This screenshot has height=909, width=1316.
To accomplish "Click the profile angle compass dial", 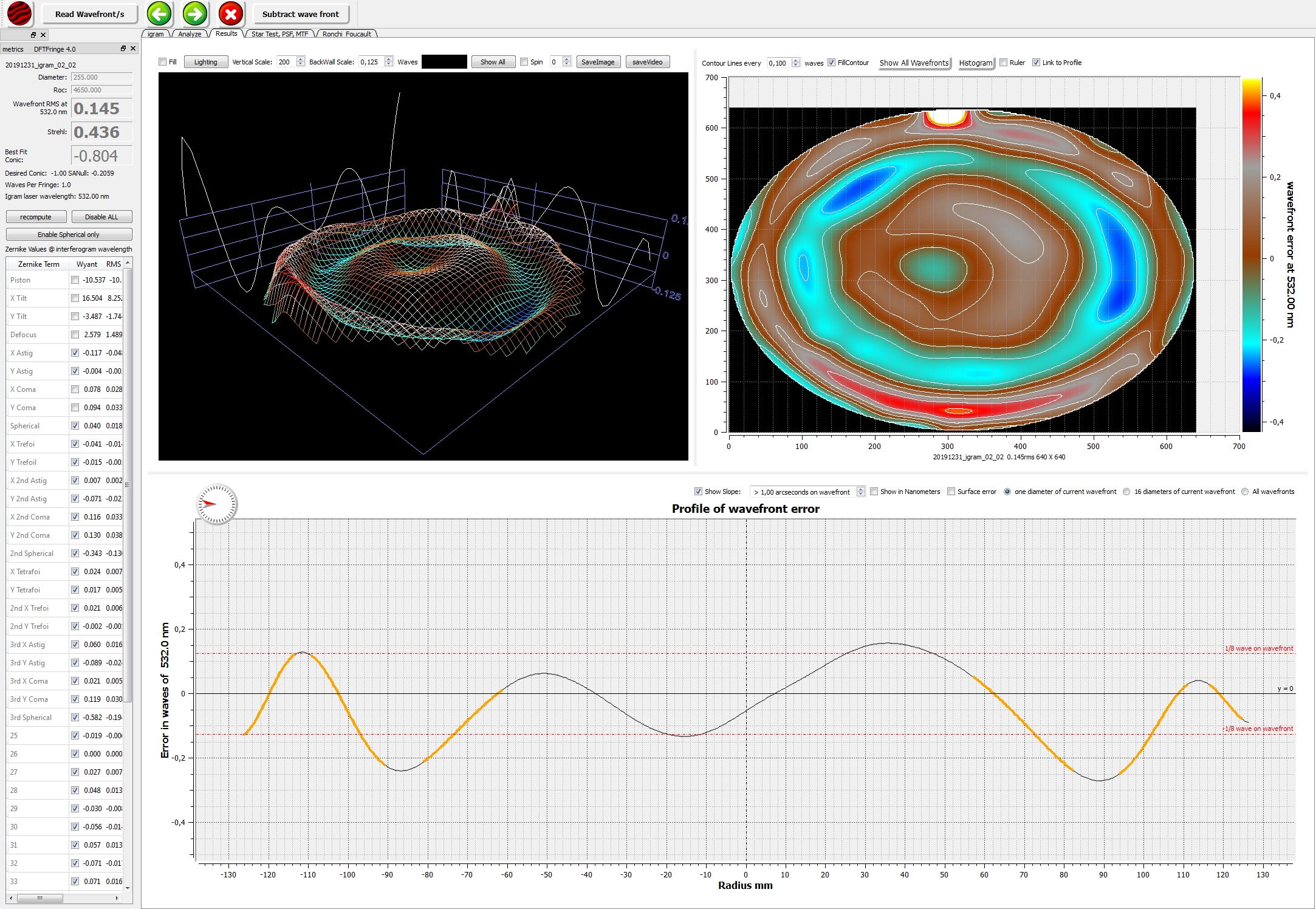I will pyautogui.click(x=217, y=504).
